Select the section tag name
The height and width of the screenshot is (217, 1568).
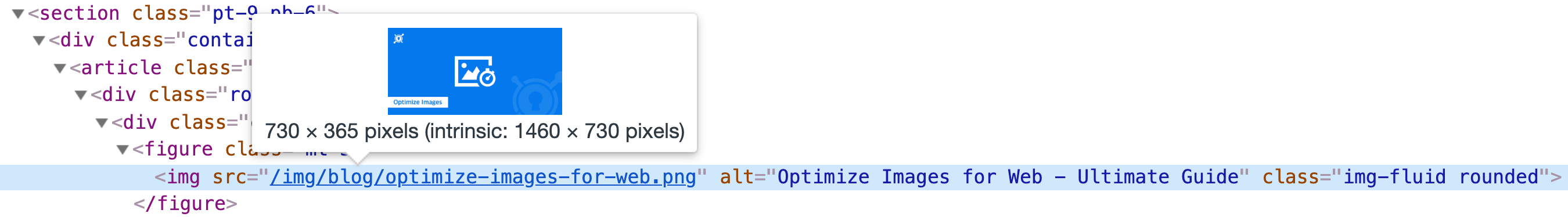point(80,13)
